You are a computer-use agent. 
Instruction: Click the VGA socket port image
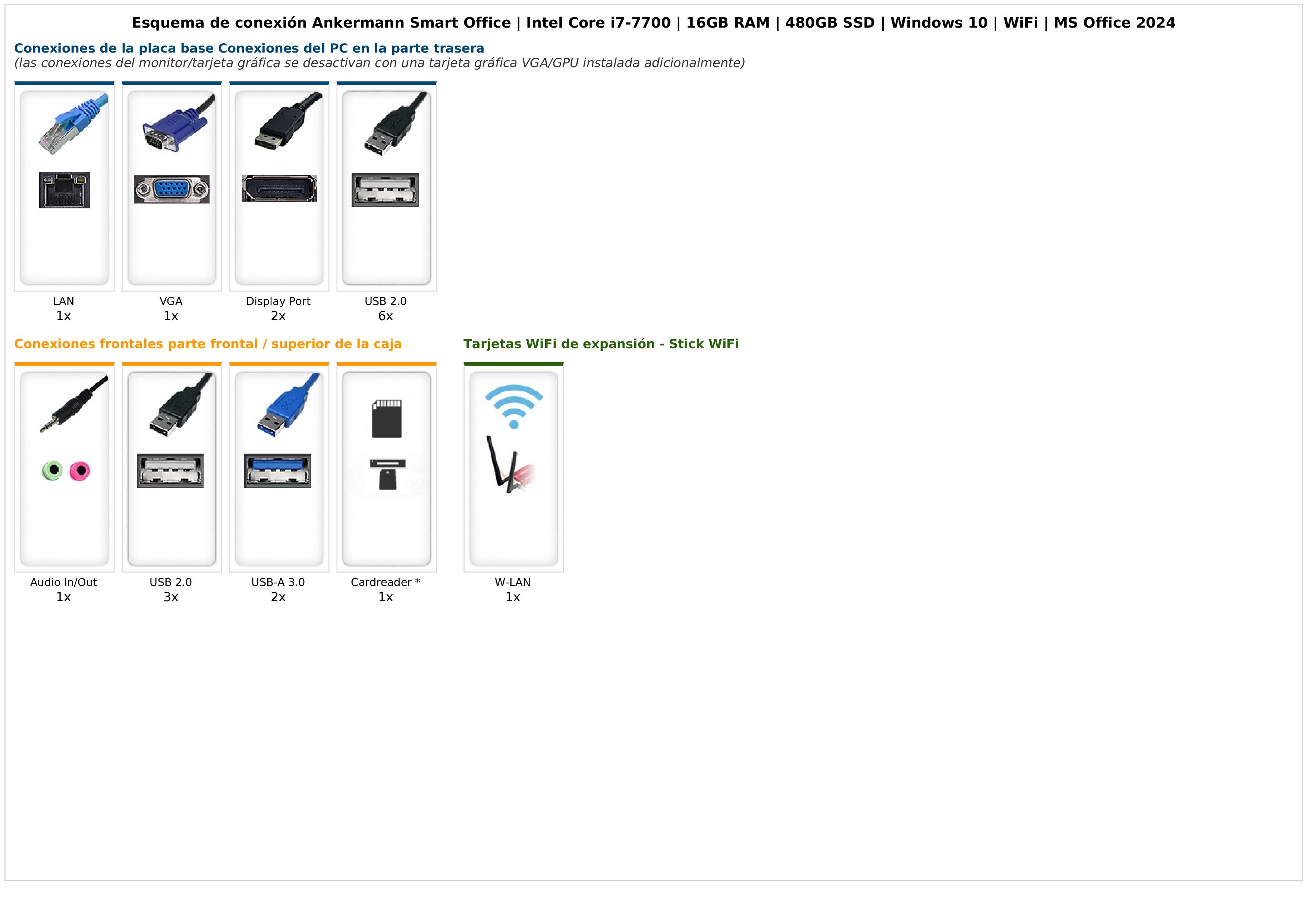pyautogui.click(x=172, y=189)
